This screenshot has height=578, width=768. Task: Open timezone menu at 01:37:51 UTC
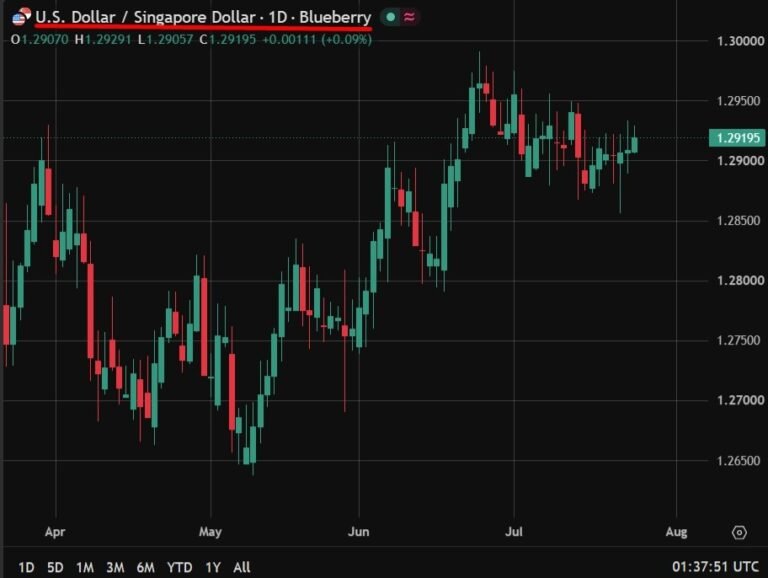click(715, 567)
